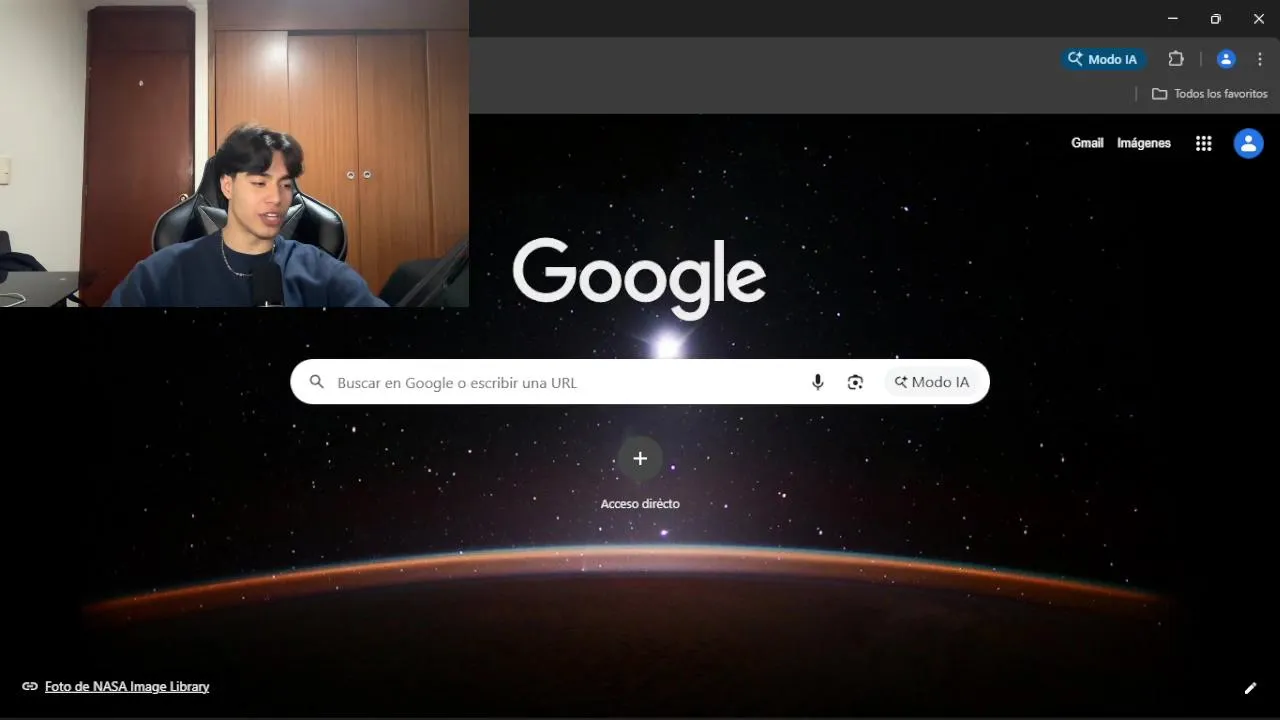Customize page with the pencil icon

pyautogui.click(x=1250, y=688)
